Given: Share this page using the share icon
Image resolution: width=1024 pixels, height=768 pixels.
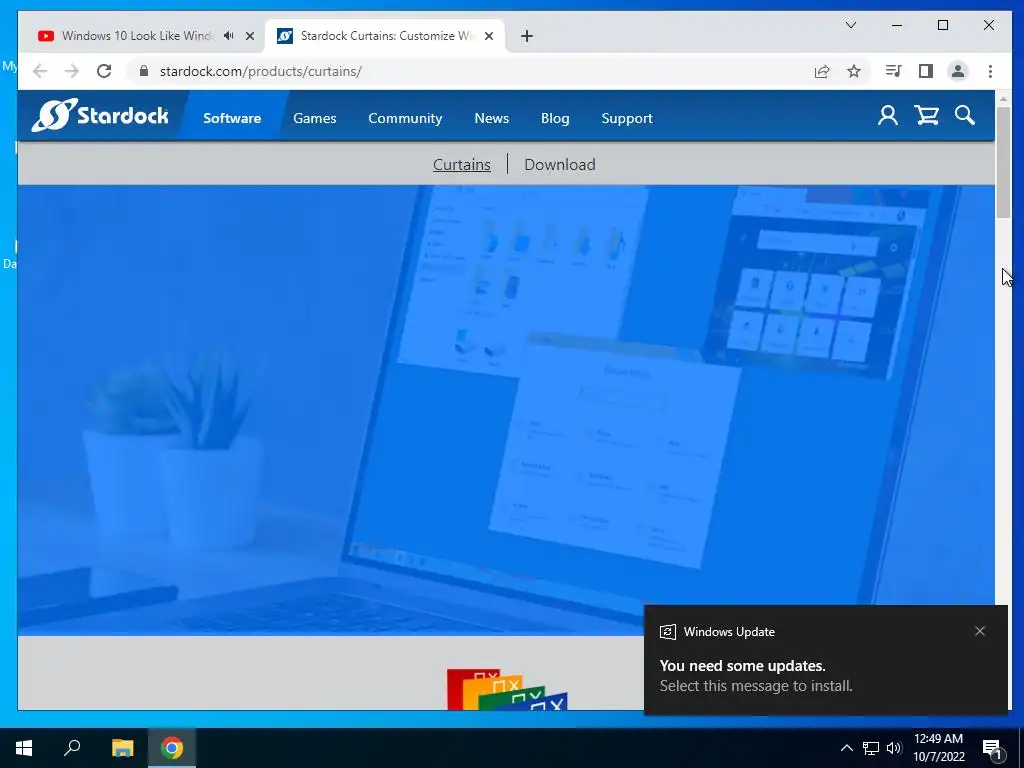Looking at the screenshot, I should (822, 71).
